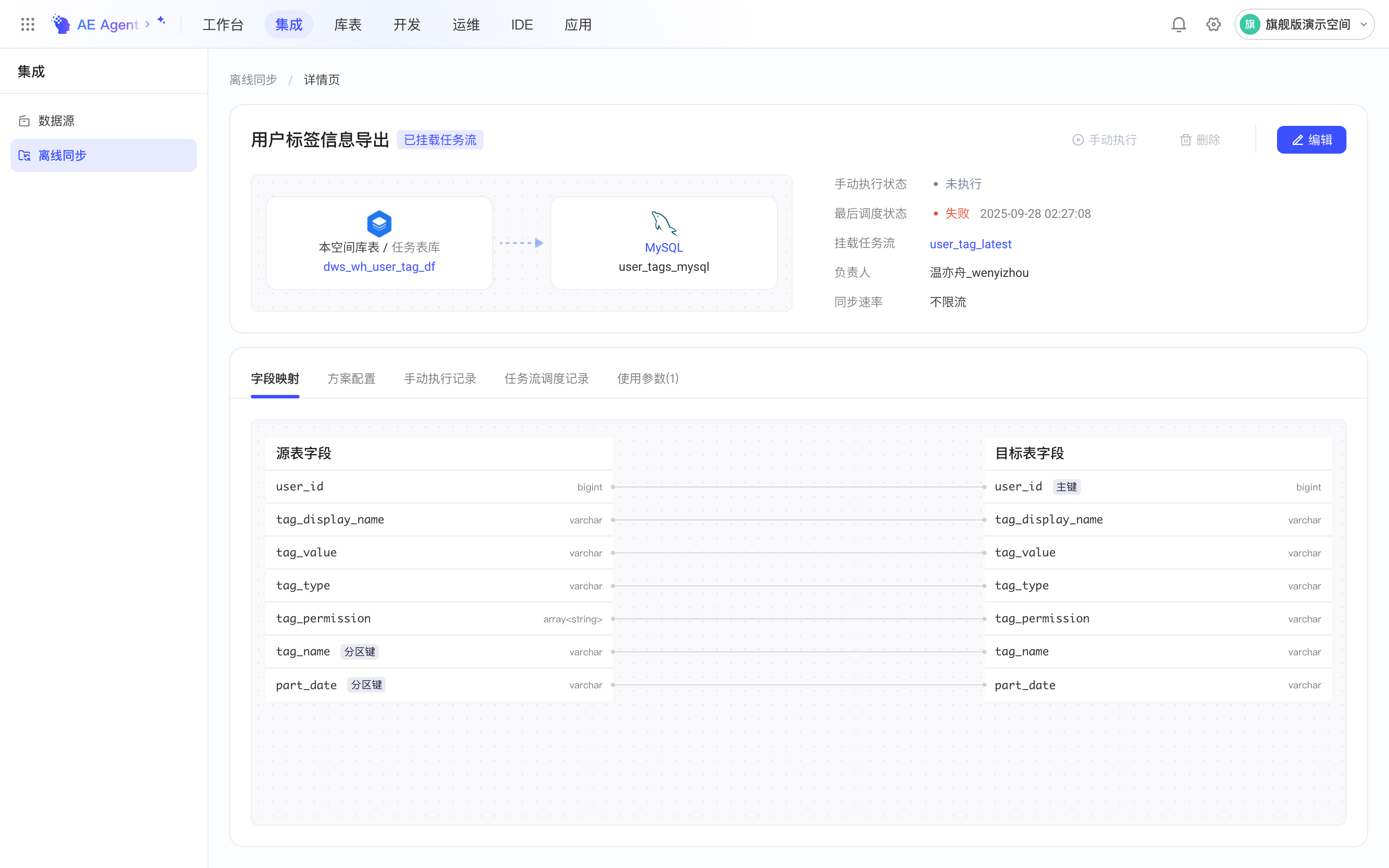Image resolution: width=1389 pixels, height=868 pixels.
Task: Select 集成 in top navigation
Action: coord(289,24)
